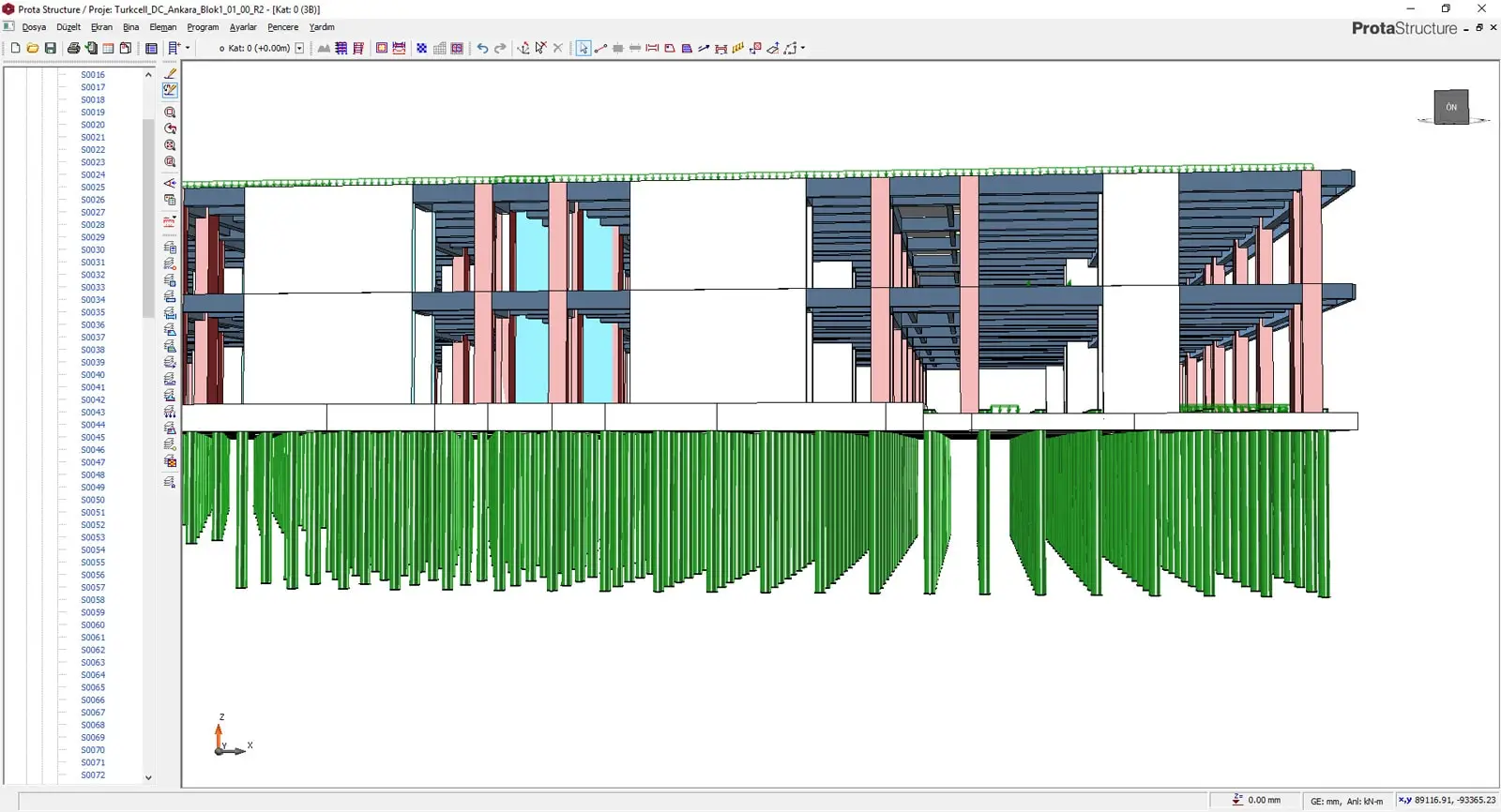The image size is (1501, 812).
Task: Toggle the arrow pointer selection mode
Action: 584,48
